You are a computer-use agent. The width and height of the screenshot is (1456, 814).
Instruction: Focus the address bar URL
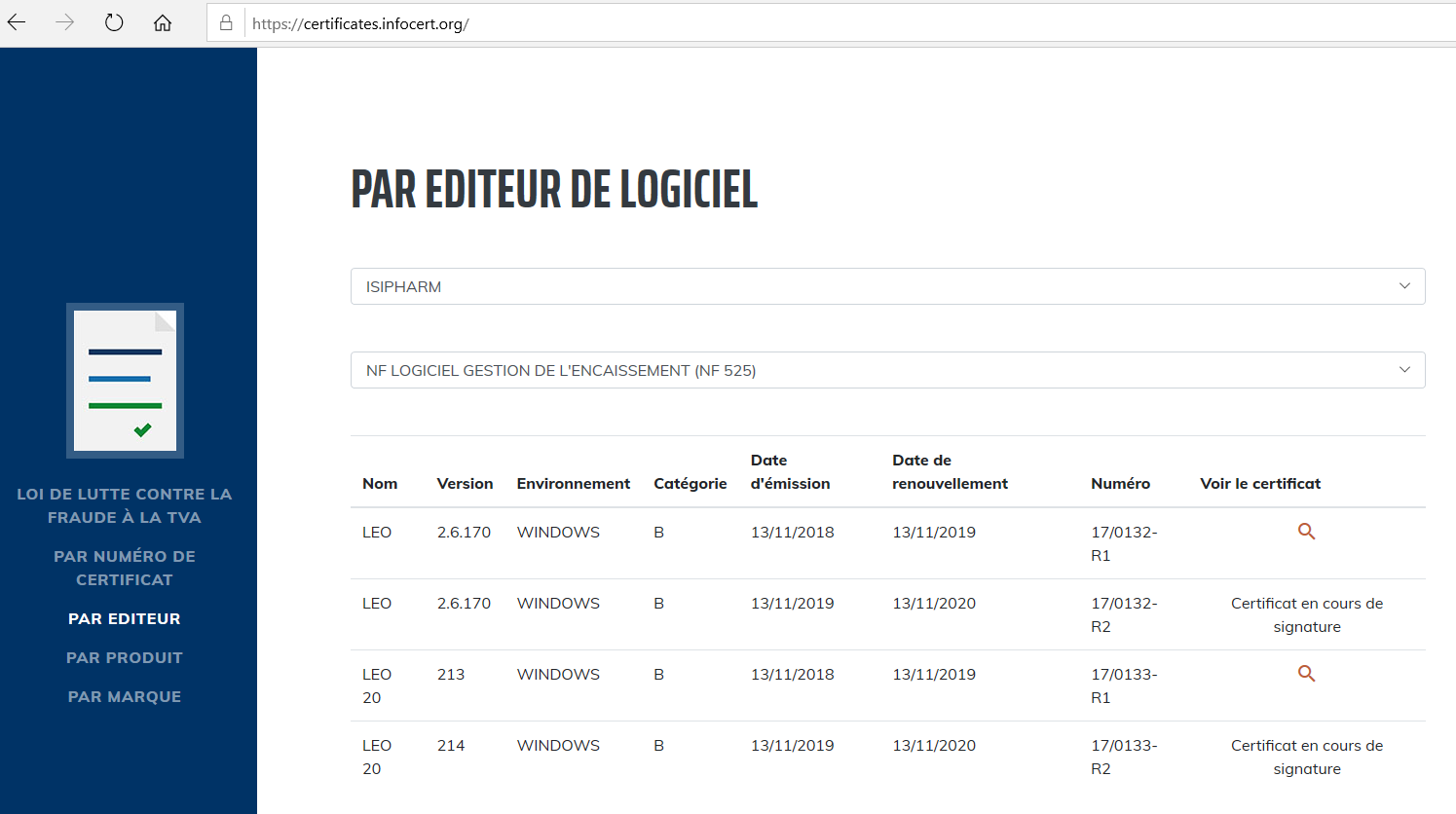360,24
